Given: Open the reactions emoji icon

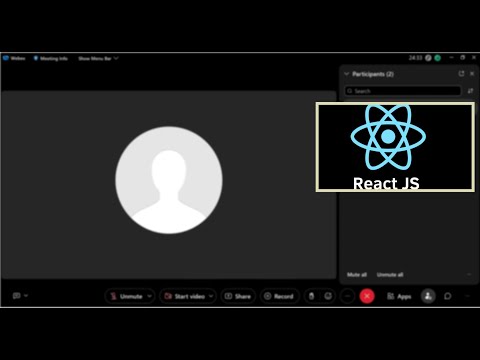Looking at the screenshot, I should (328, 296).
